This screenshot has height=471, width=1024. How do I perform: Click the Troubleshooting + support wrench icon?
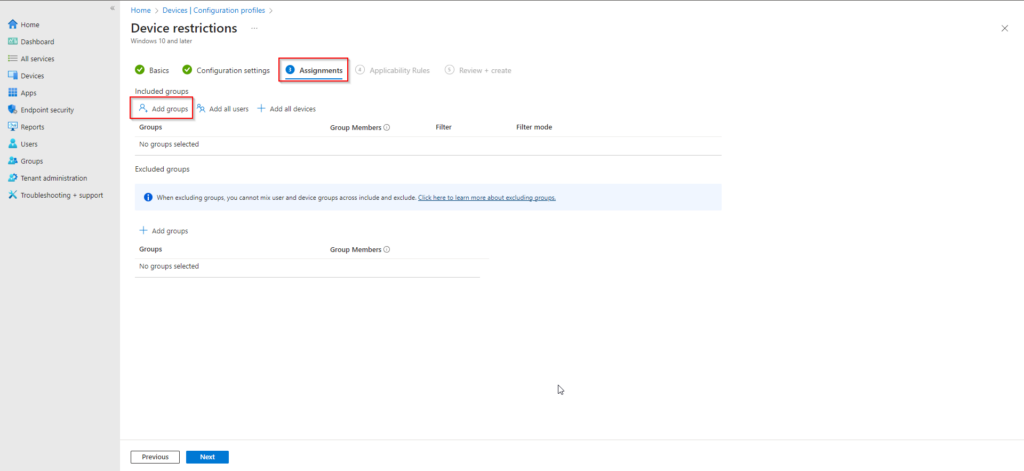coord(12,195)
